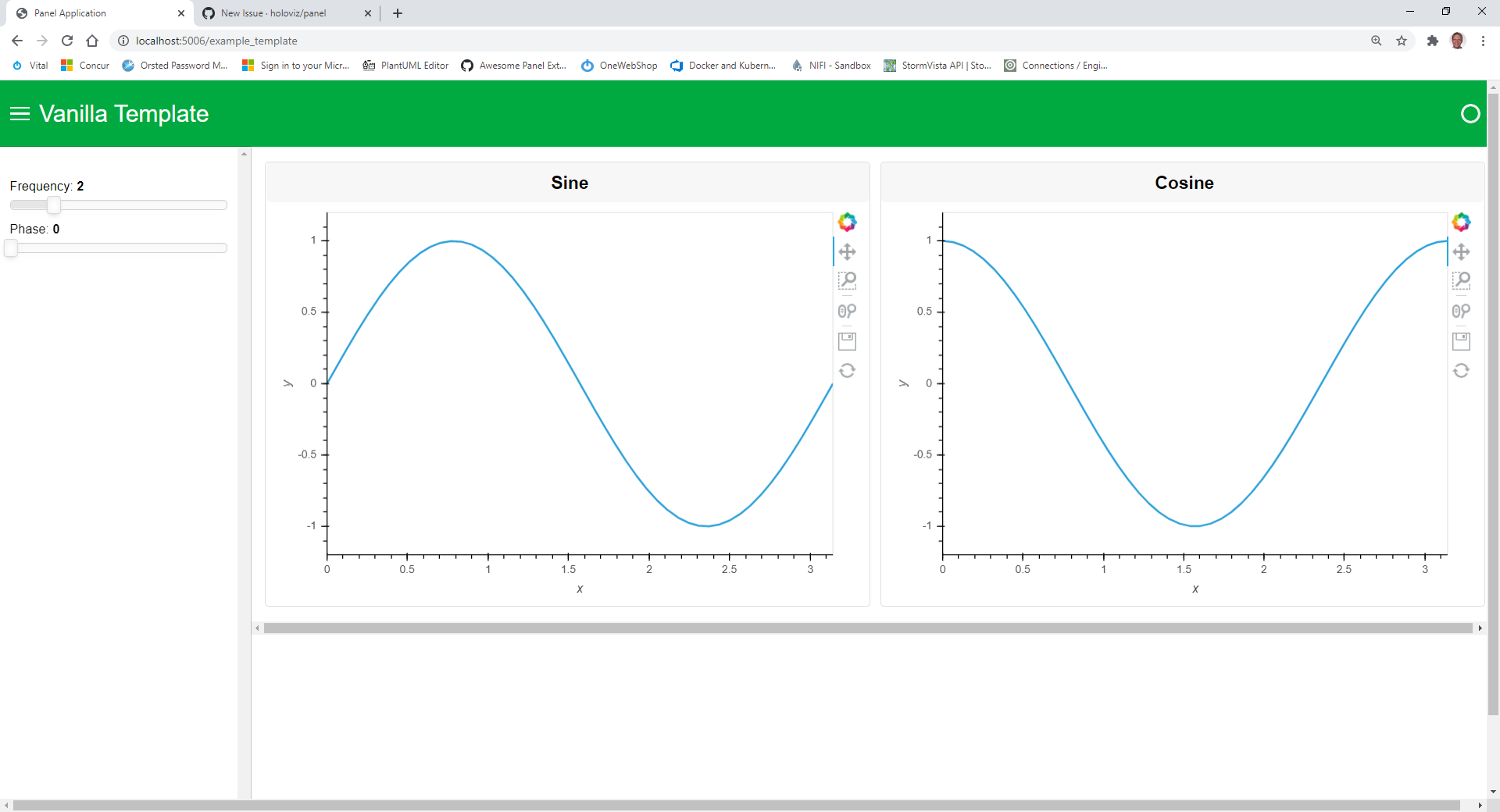Click the page vertical scrollbar

coord(1493,404)
